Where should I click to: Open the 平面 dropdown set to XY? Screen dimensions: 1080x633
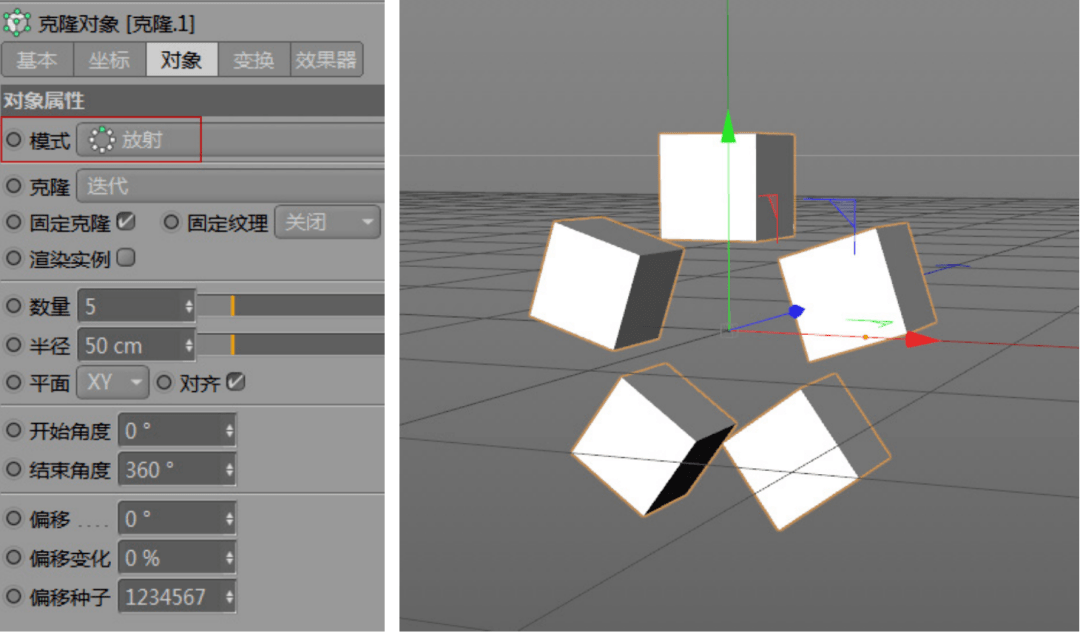coord(112,382)
